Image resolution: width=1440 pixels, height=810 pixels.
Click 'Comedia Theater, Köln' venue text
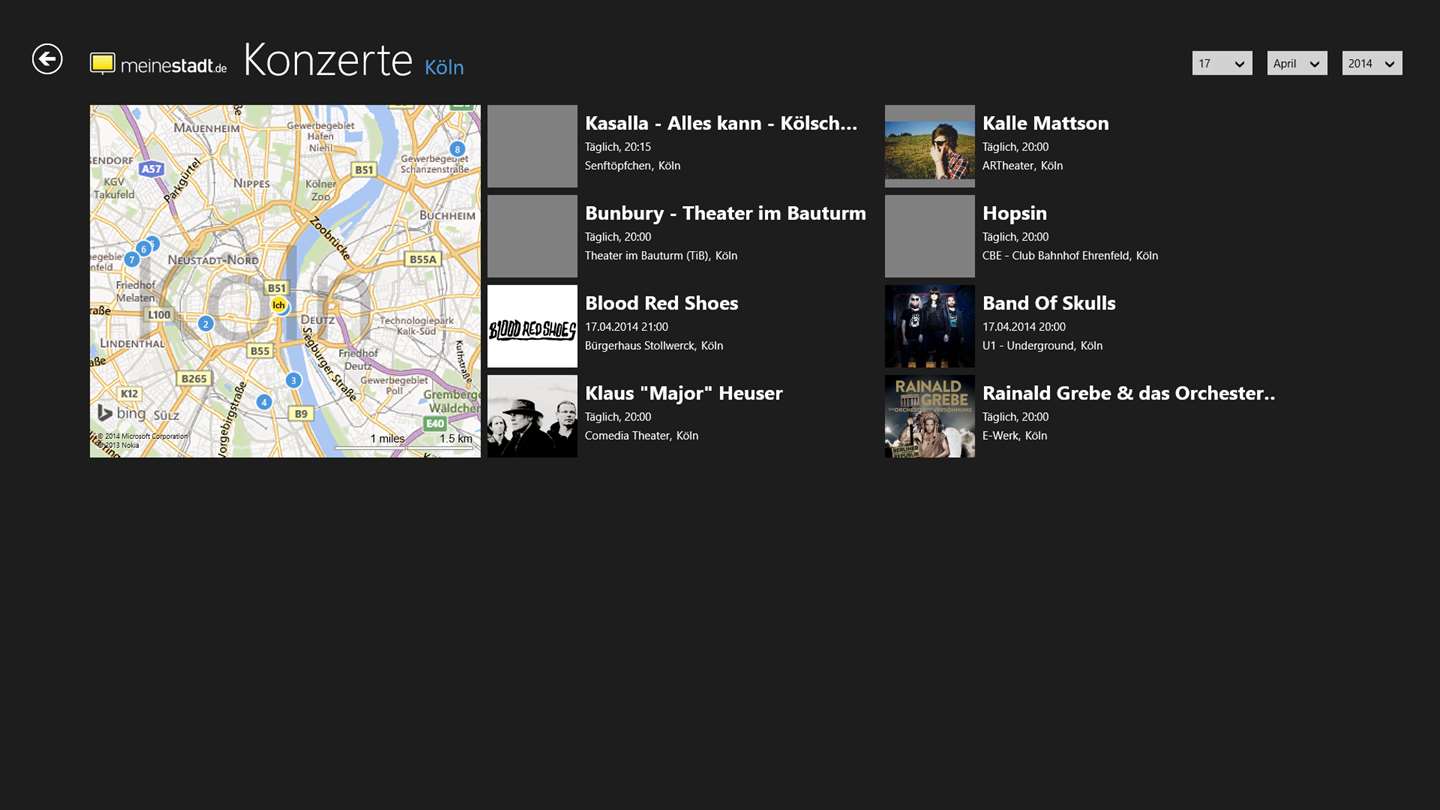click(641, 436)
